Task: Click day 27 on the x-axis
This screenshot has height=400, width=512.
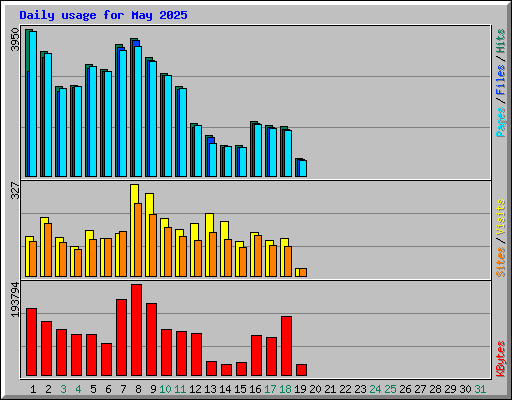Action: coord(420,389)
